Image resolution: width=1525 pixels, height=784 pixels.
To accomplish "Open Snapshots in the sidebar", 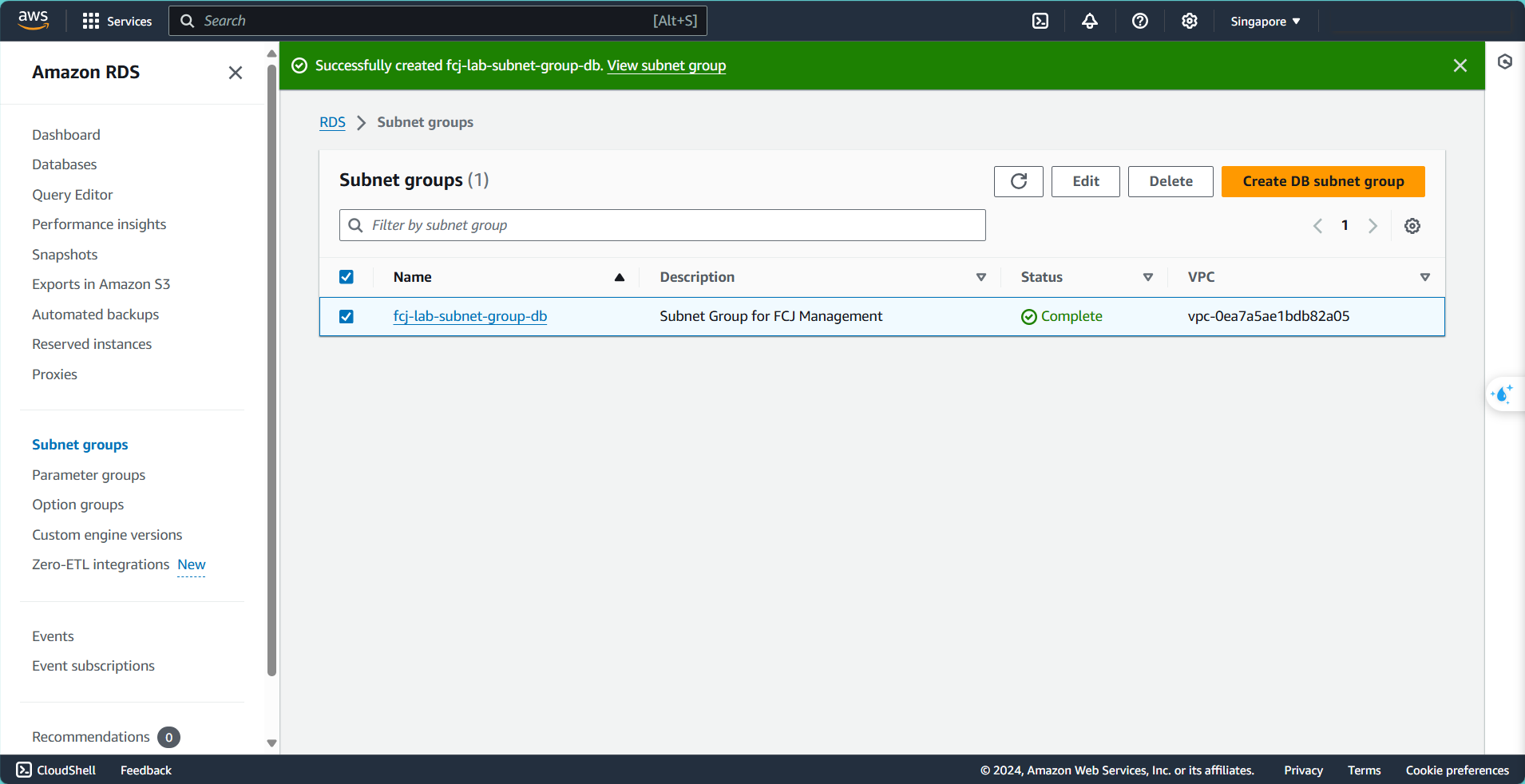I will [65, 255].
